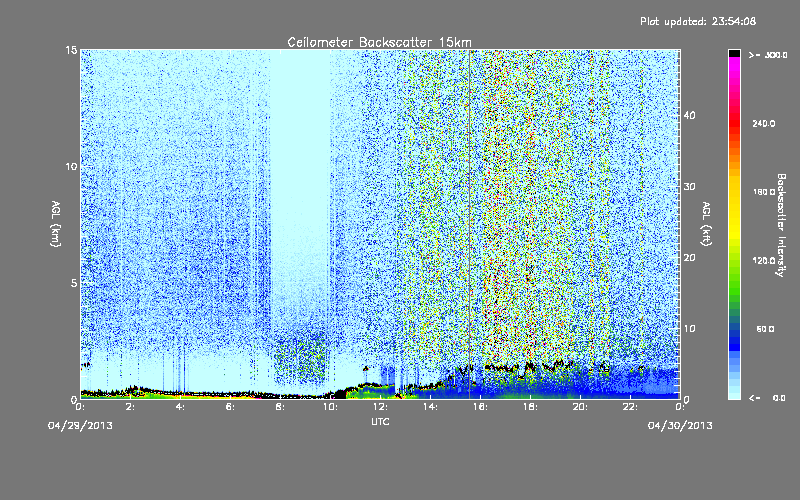The image size is (800, 500).
Task: Click the 'Plot updated: 23:54:08' timestamp
Action: tap(698, 21)
